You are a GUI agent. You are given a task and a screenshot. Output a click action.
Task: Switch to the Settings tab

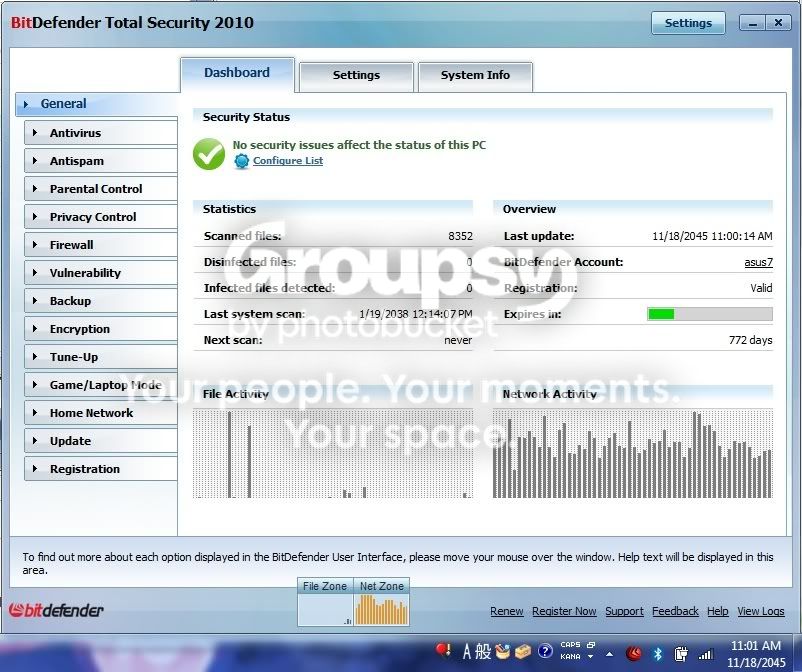click(x=357, y=76)
